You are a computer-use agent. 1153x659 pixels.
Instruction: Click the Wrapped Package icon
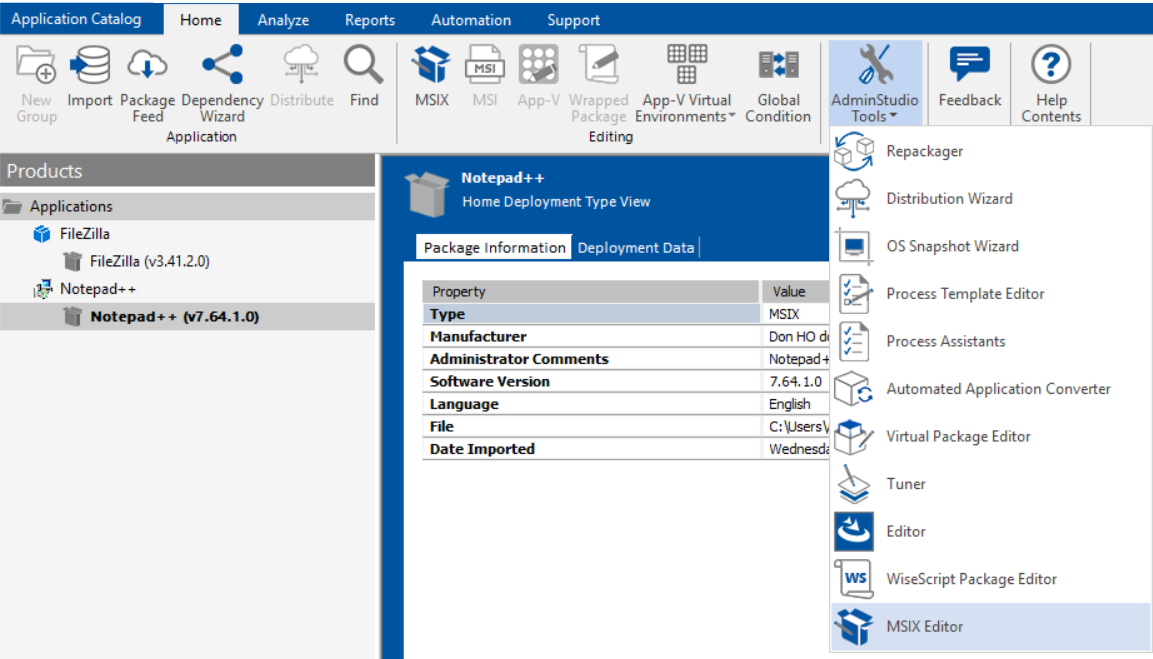coord(599,65)
